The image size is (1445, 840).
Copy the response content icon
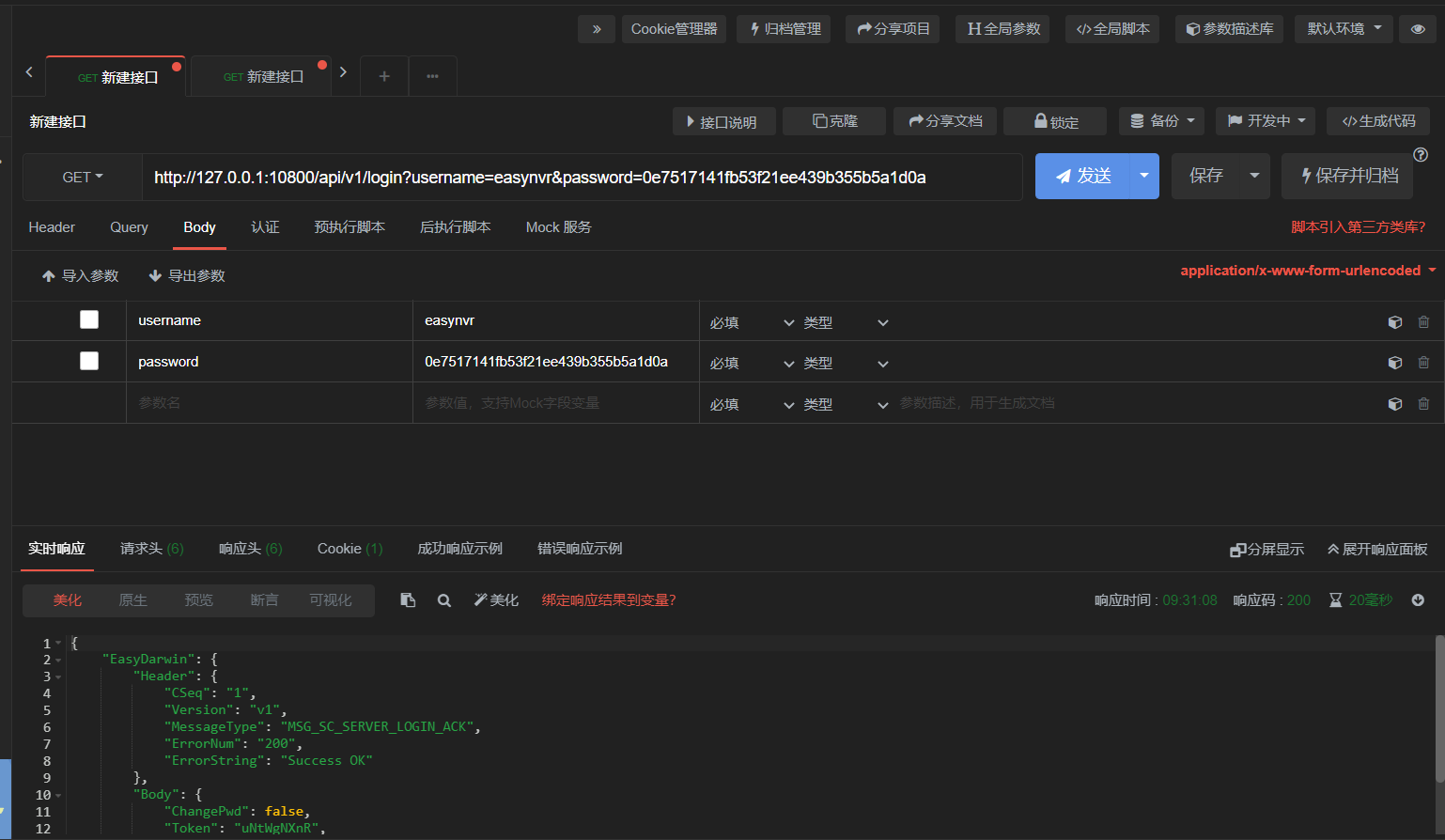408,600
